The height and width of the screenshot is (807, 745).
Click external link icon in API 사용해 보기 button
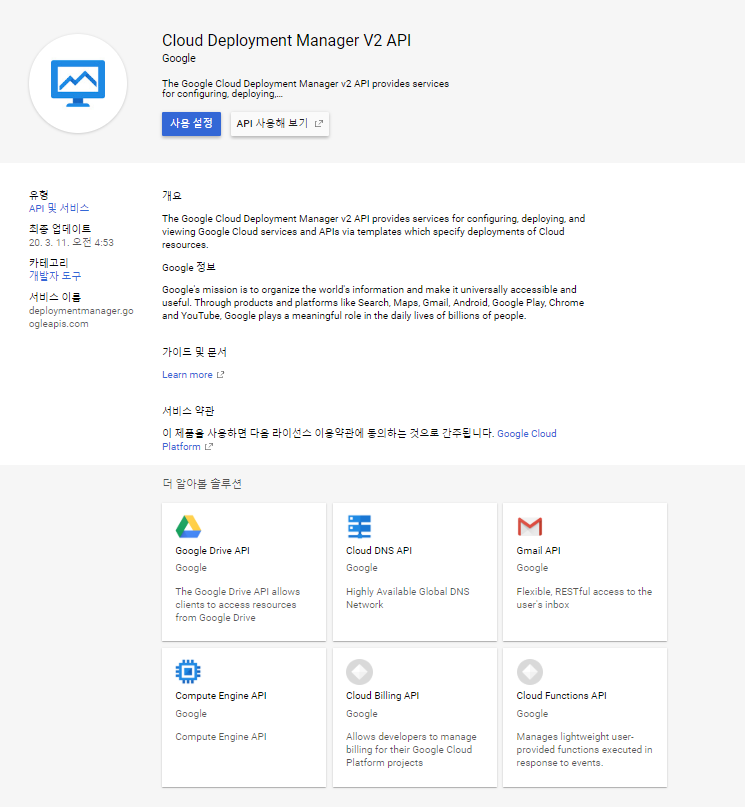[318, 124]
